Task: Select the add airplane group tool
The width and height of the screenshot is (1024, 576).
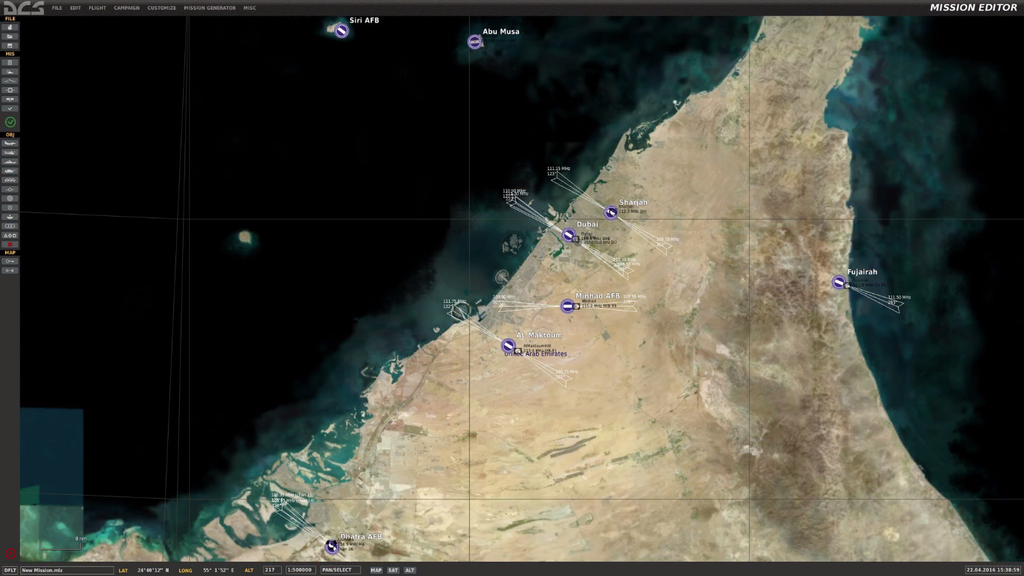Action: [x=10, y=143]
